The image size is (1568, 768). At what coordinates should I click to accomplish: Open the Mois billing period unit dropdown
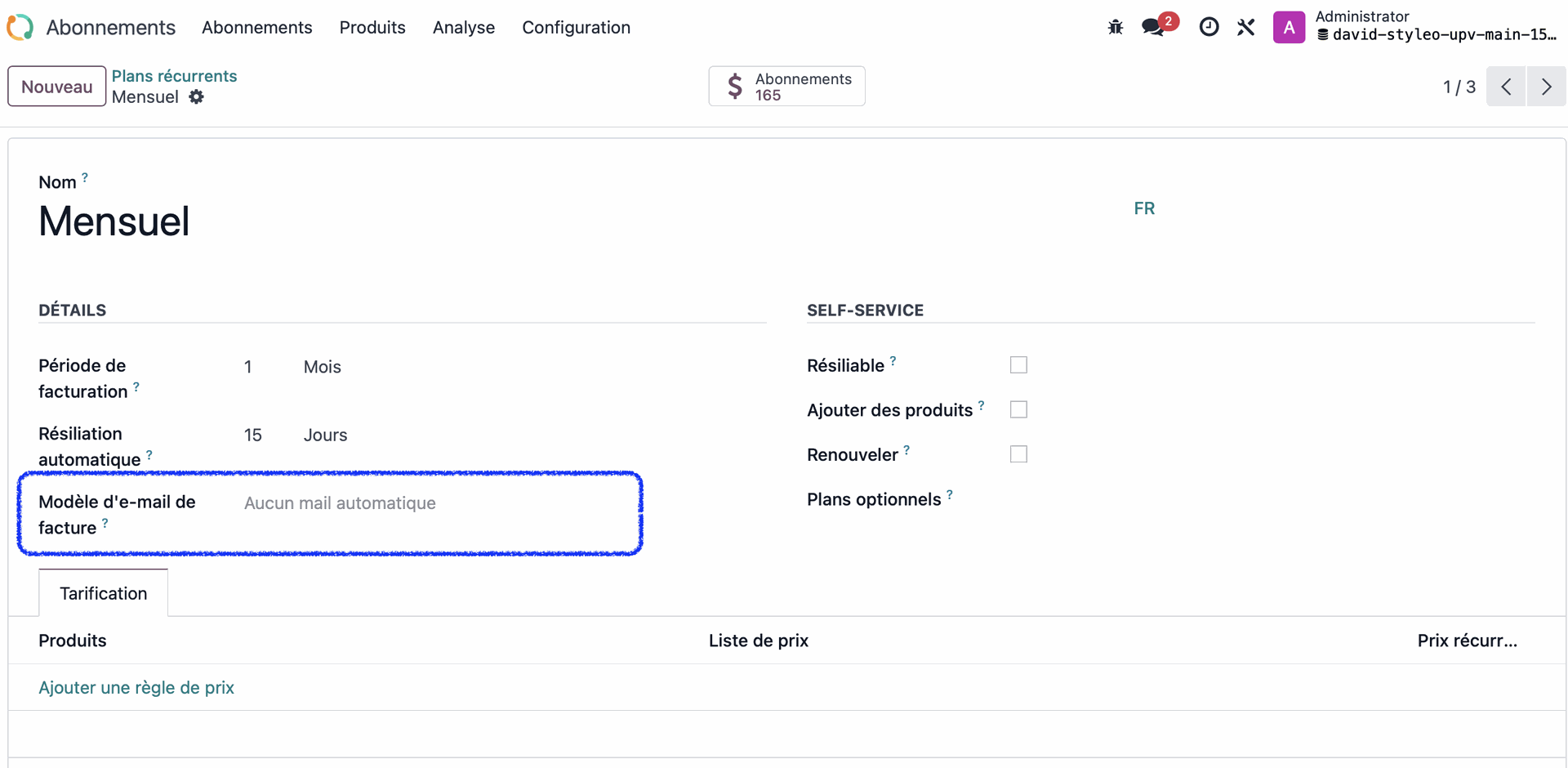323,367
